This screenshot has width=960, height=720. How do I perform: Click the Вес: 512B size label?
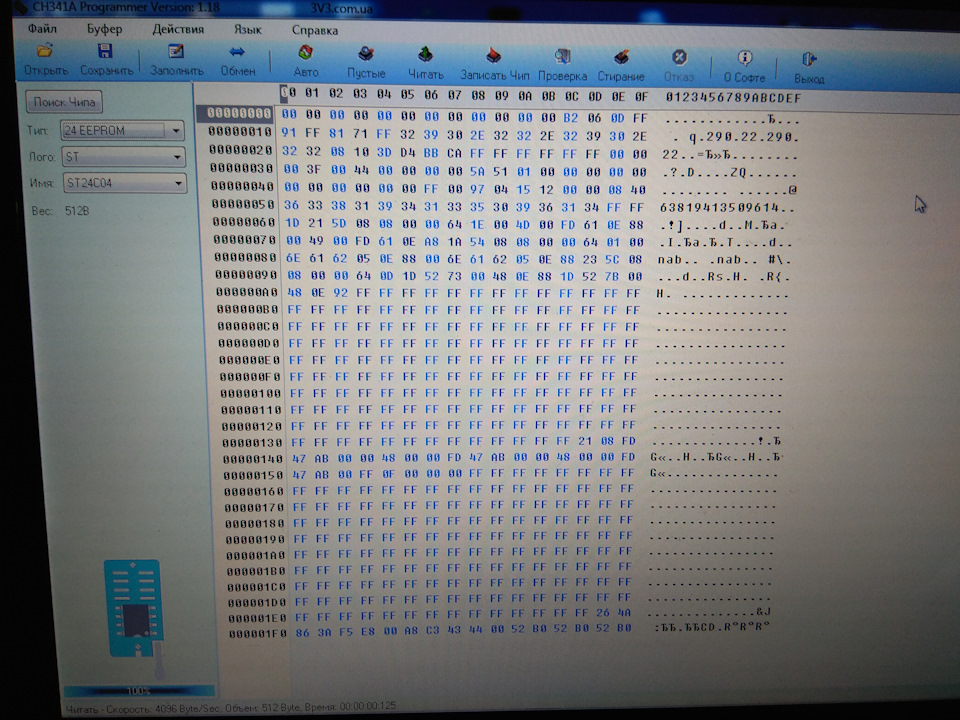click(60, 211)
